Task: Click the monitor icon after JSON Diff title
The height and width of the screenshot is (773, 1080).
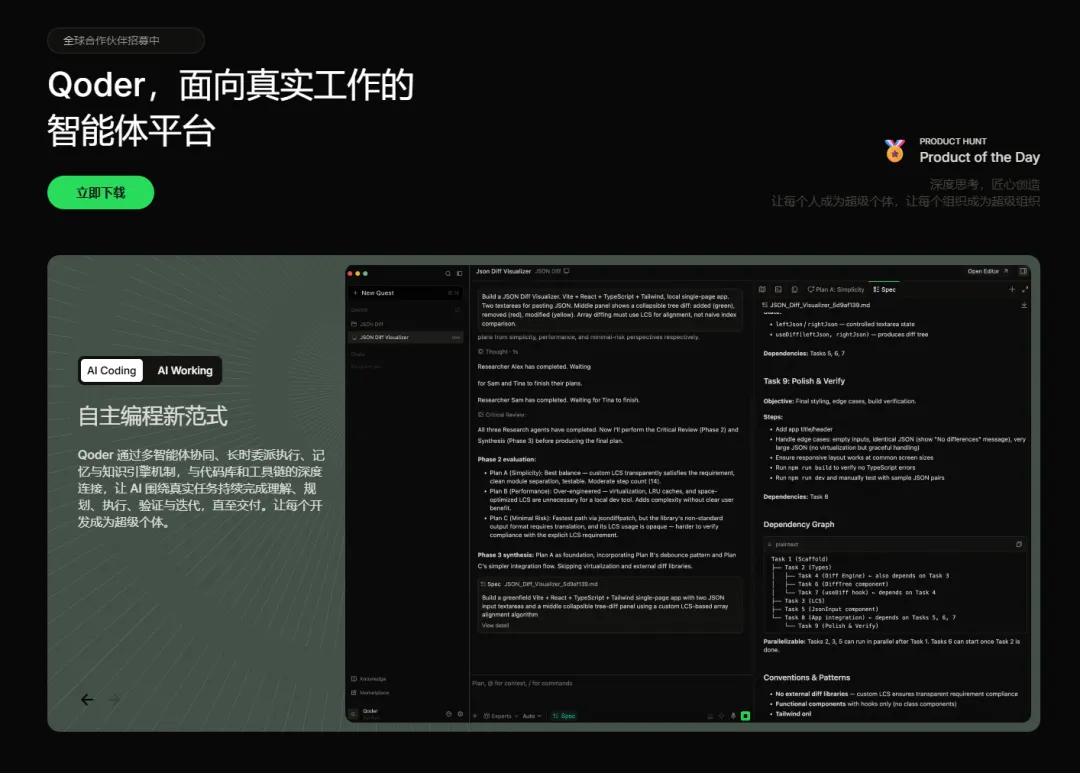Action: point(567,271)
